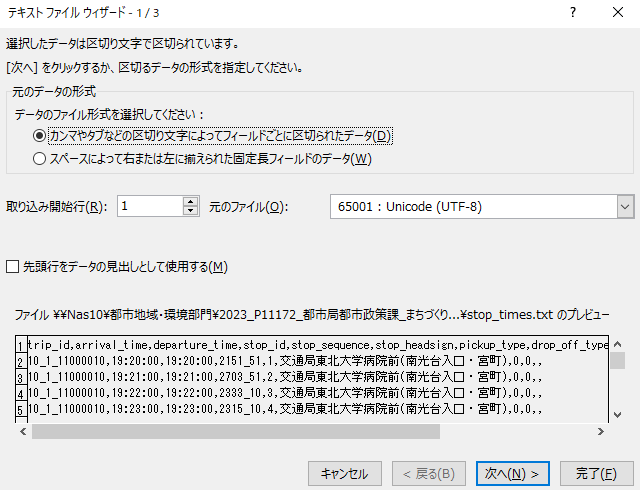Click the 取り込み開始行 number input field
Image resolution: width=640 pixels, height=490 pixels.
pyautogui.click(x=150, y=206)
